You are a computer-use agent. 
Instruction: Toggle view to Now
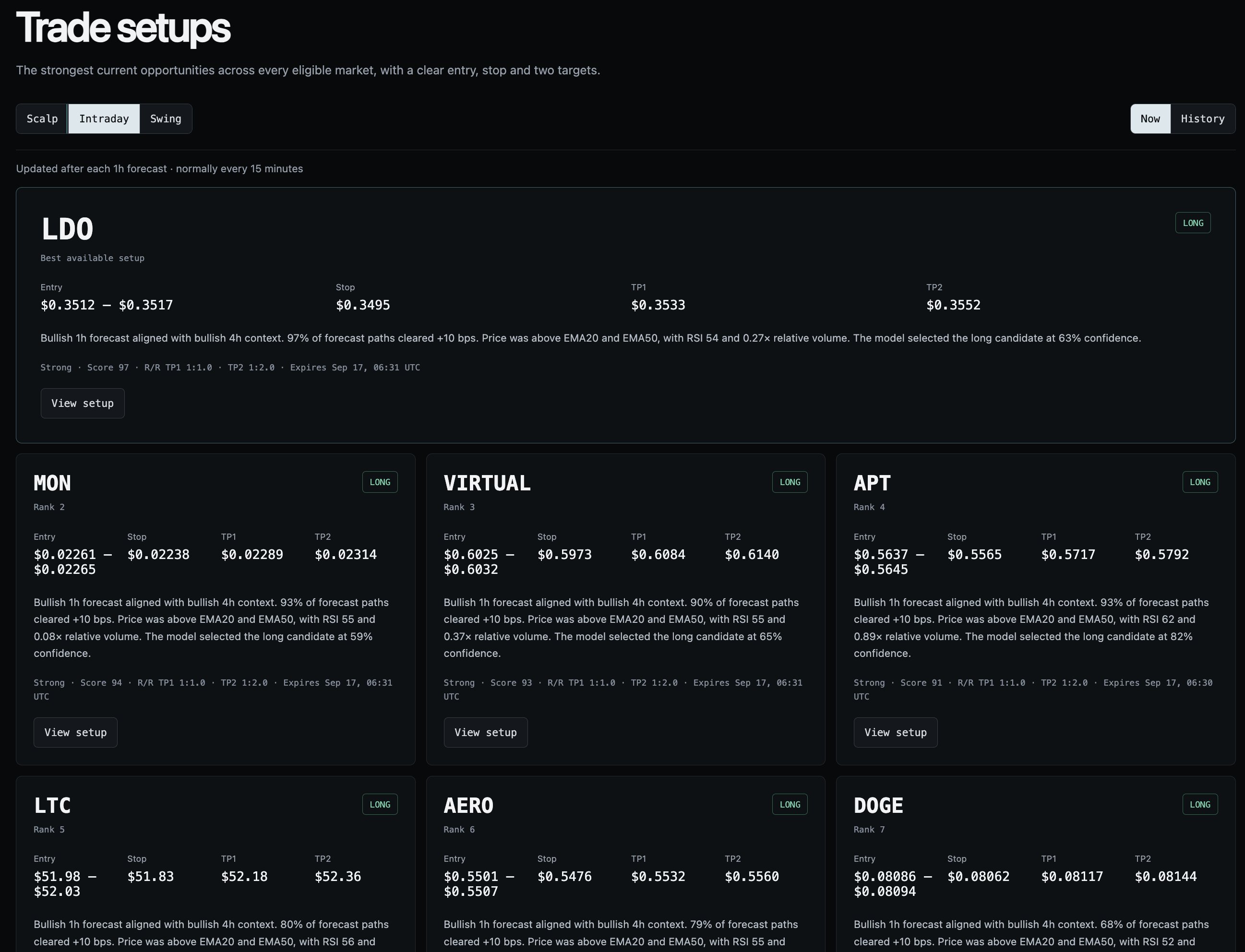click(1150, 119)
